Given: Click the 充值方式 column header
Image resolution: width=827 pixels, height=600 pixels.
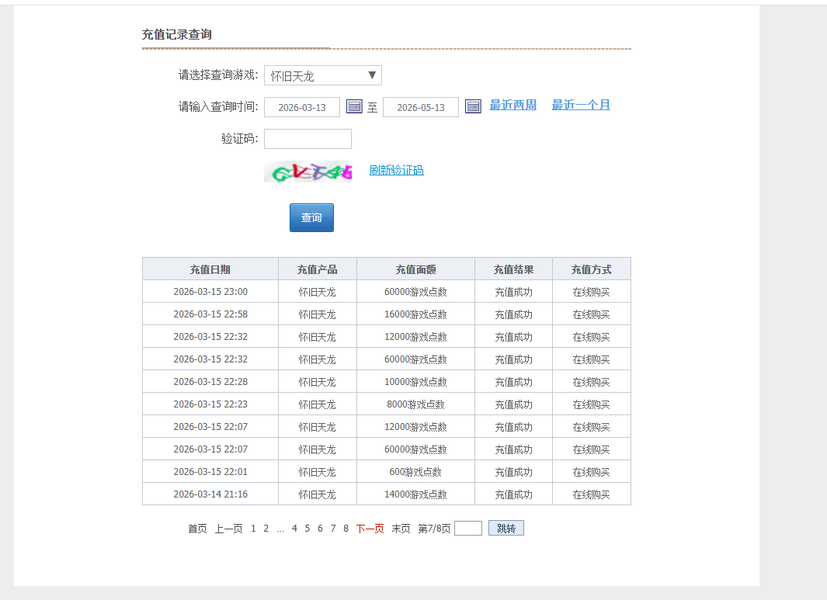Looking at the screenshot, I should click(591, 269).
